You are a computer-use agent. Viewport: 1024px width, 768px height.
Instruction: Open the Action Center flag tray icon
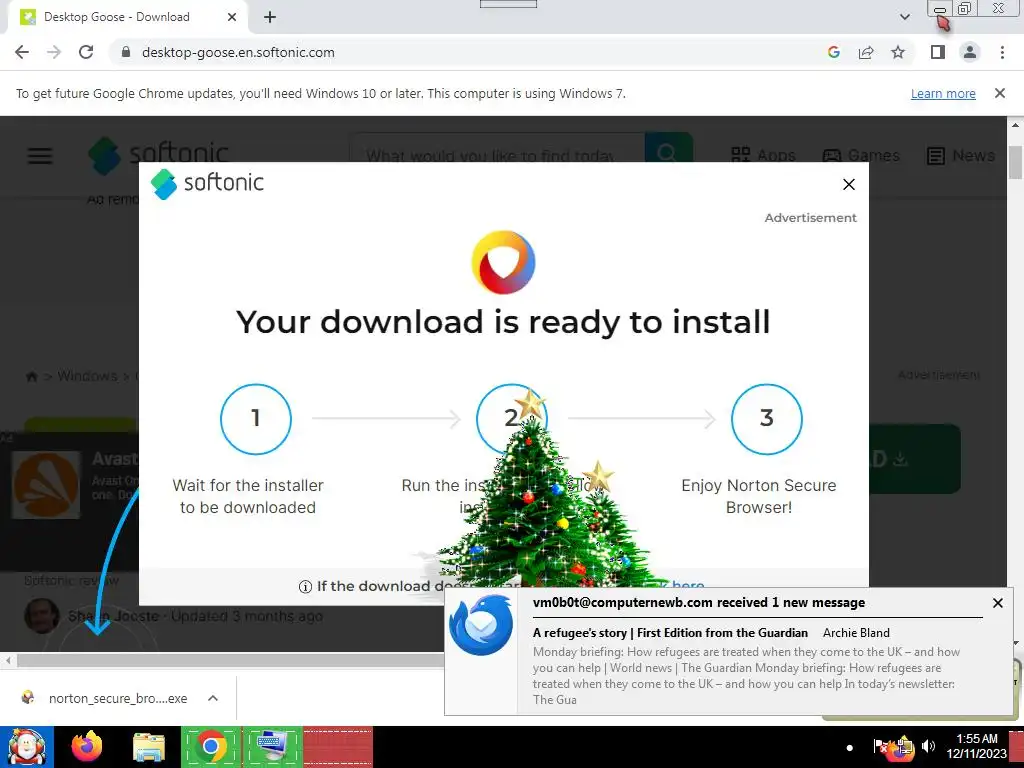coord(880,746)
